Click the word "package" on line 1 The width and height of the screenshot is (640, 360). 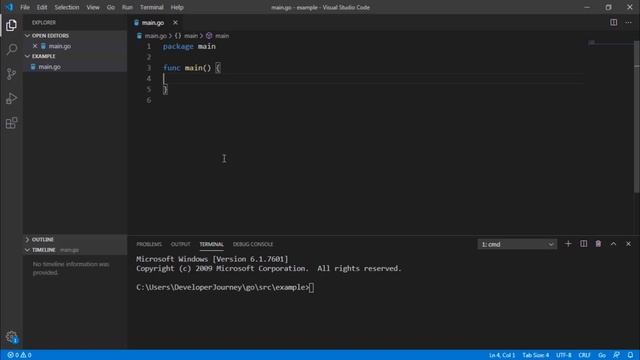[x=178, y=46]
